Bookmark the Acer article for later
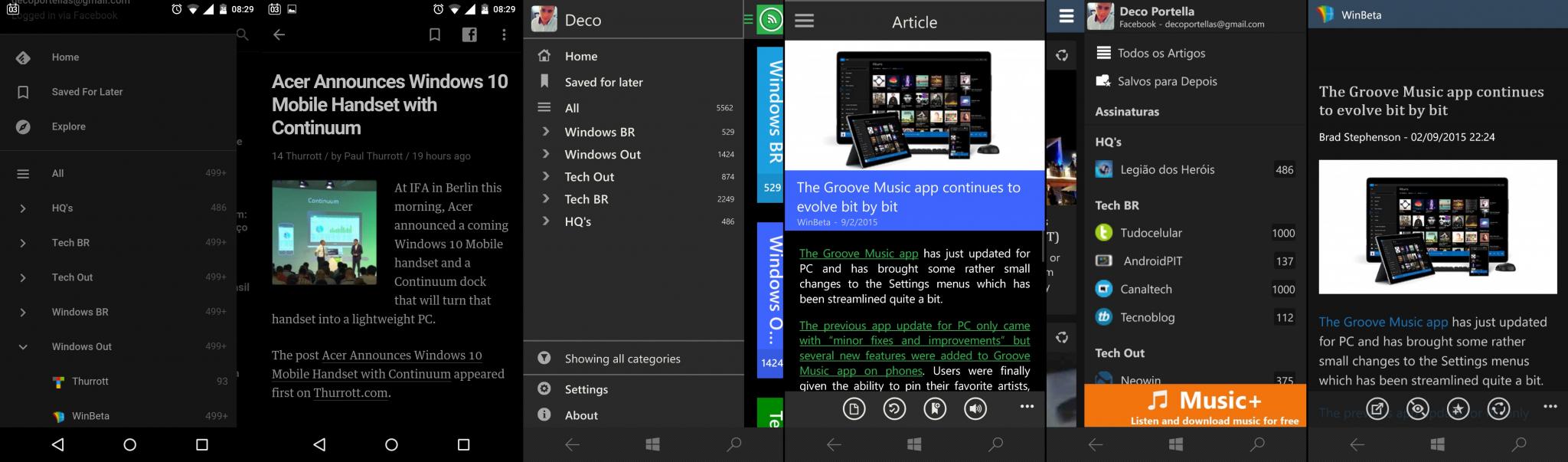1568x462 pixels. (434, 34)
